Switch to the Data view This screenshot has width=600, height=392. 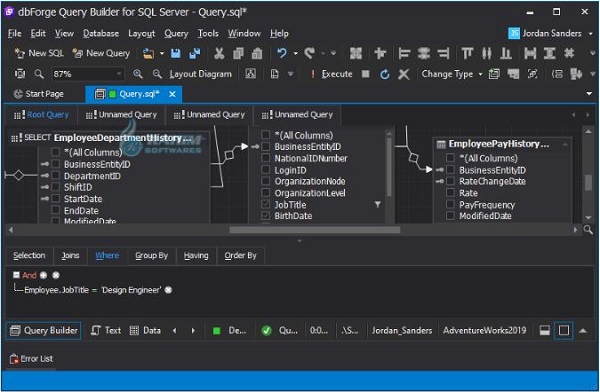[x=145, y=330]
